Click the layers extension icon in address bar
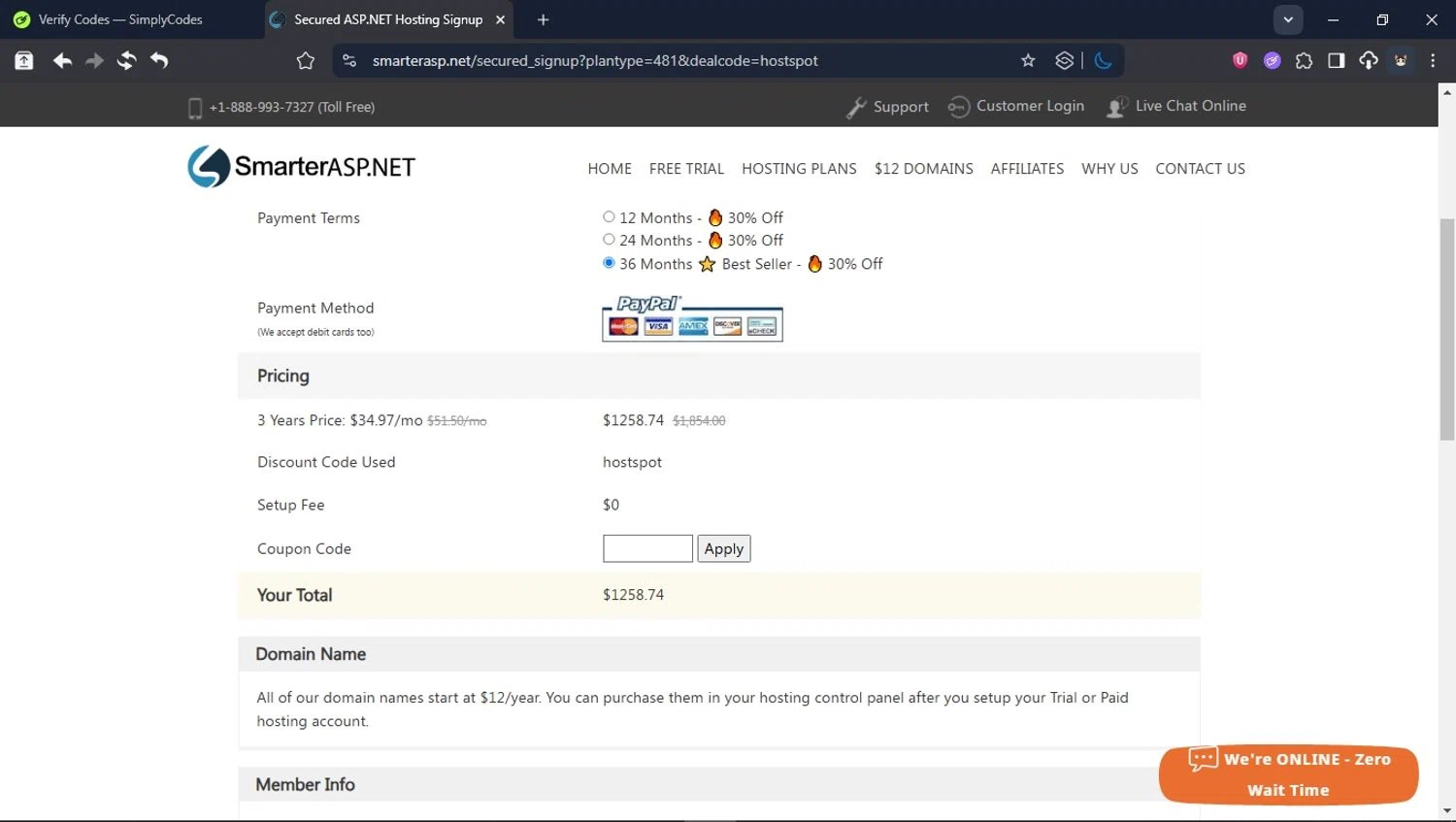 coord(1065,61)
